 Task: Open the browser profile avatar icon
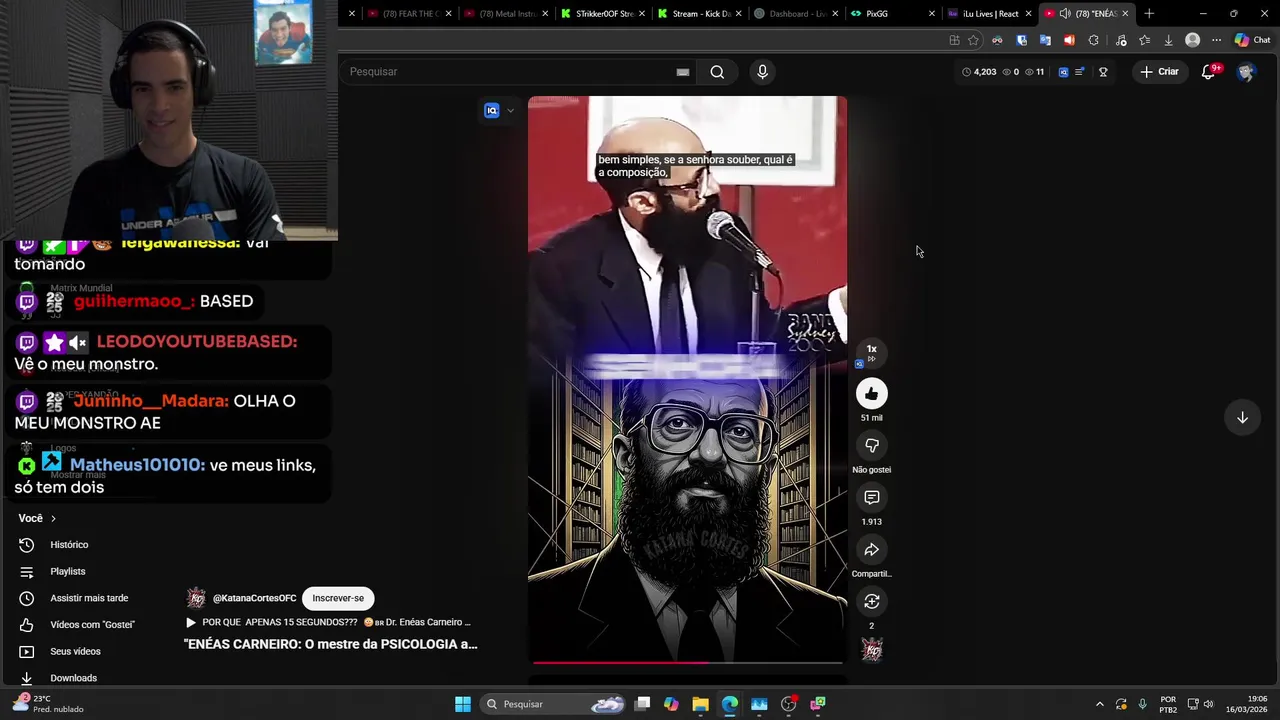[x=1192, y=40]
